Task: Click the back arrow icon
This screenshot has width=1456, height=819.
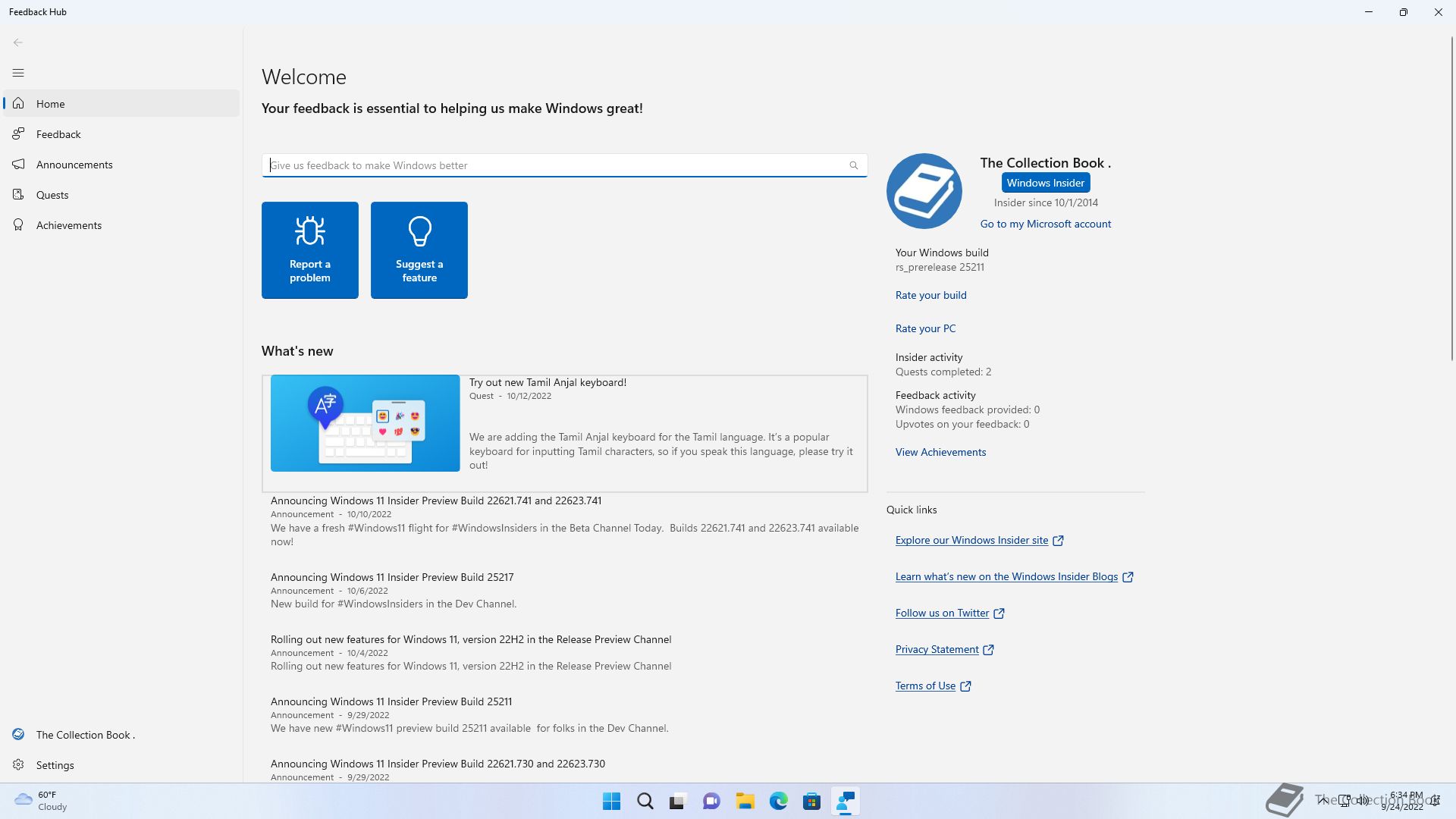Action: [18, 42]
